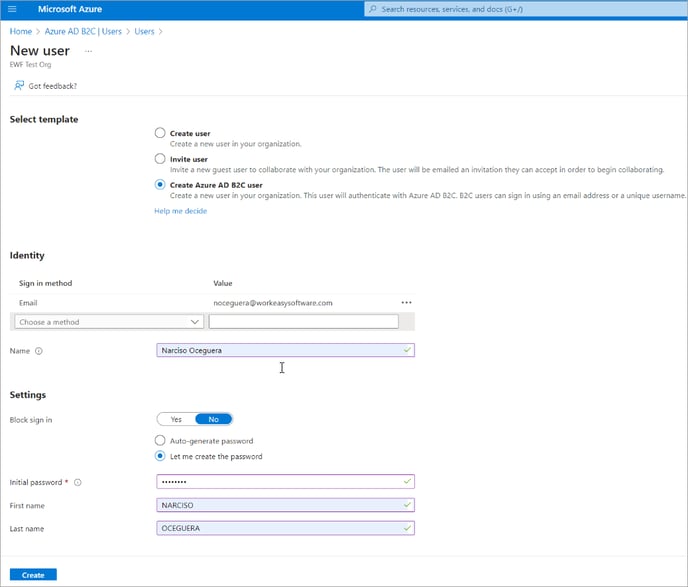Open the more options ellipsis beside New user
Image resolution: width=688 pixels, height=587 pixels.
tap(89, 51)
